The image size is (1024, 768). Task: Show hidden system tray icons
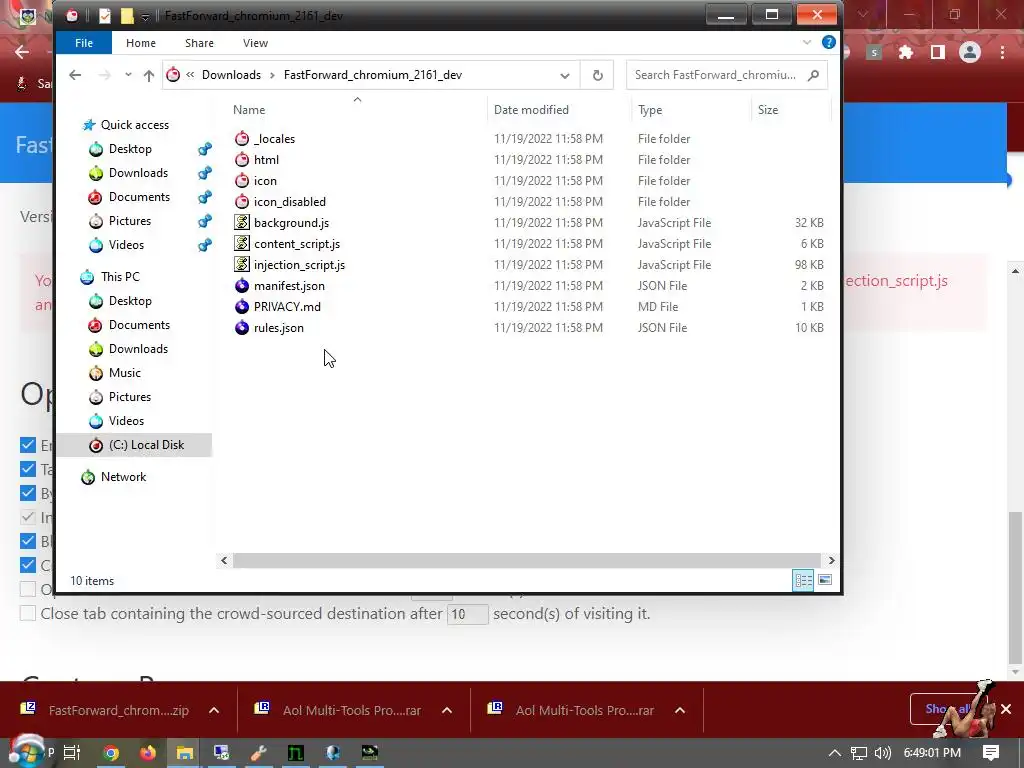coord(835,753)
